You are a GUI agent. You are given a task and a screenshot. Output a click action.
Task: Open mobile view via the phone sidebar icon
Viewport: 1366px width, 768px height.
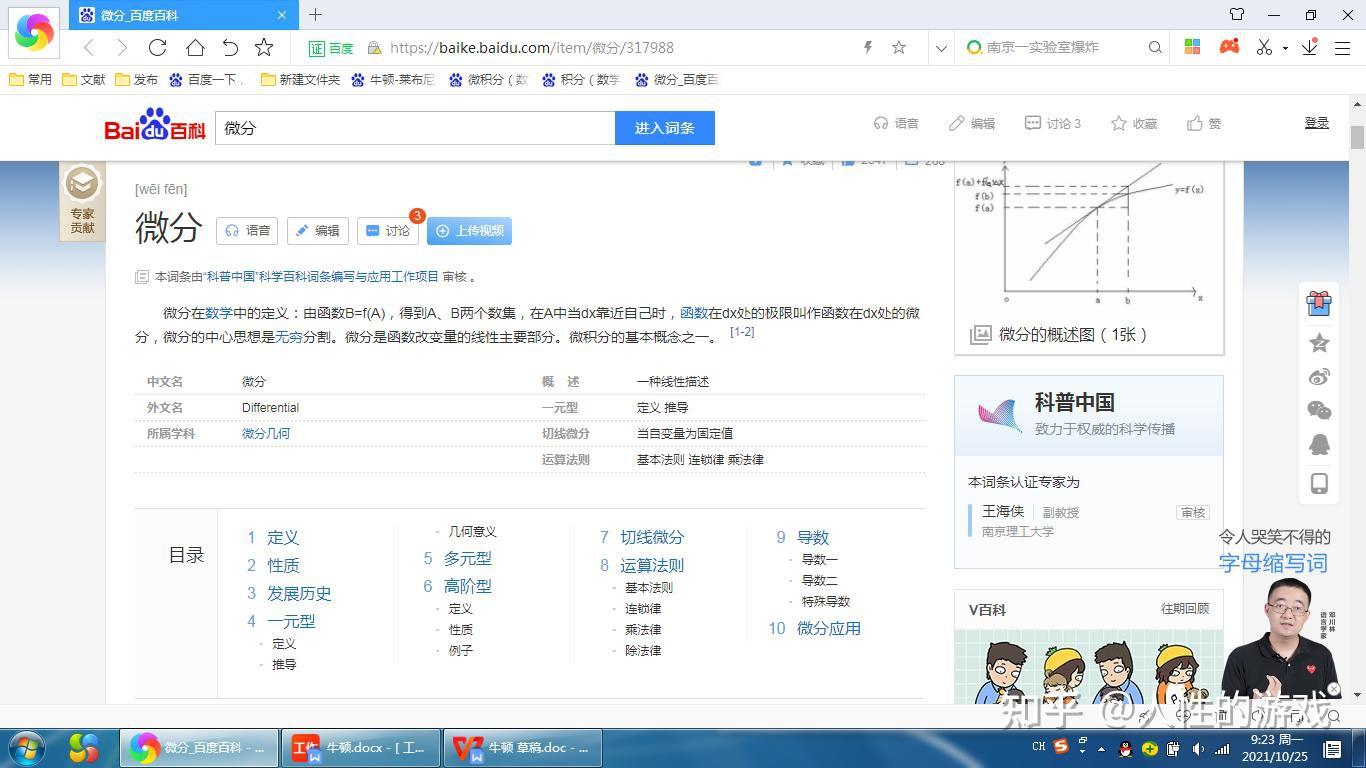pos(1319,483)
